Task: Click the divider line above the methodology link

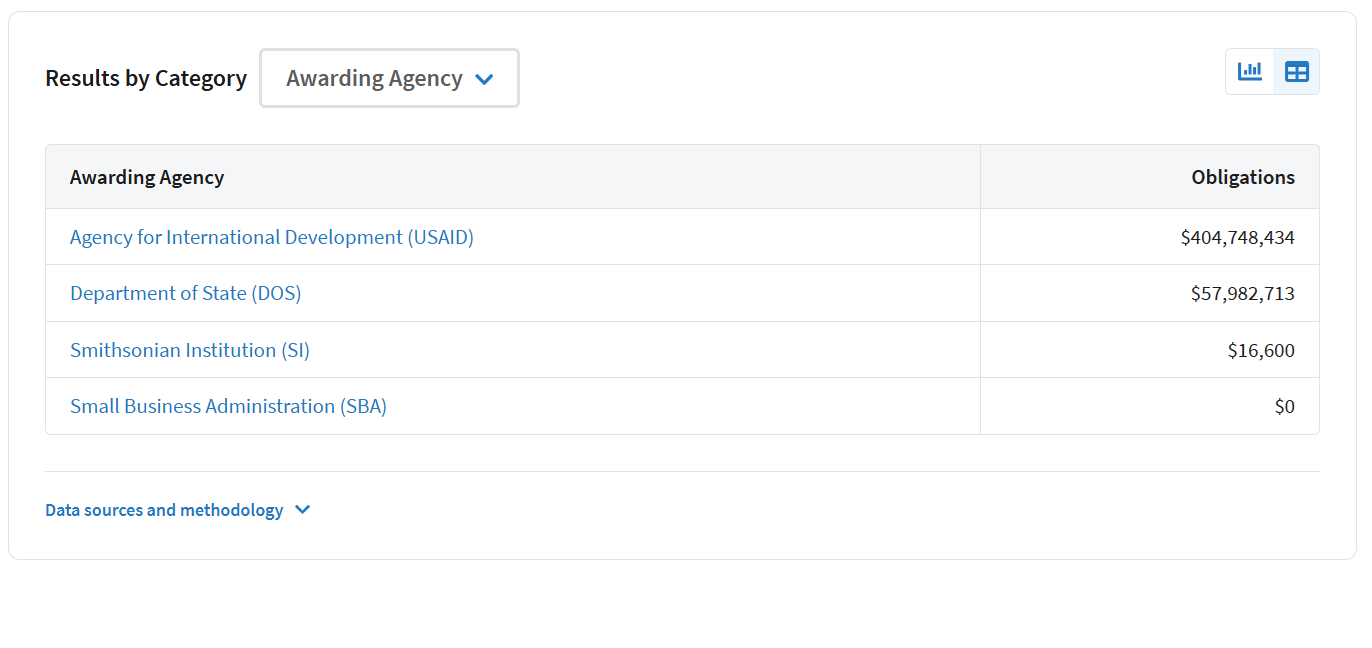Action: click(x=682, y=471)
